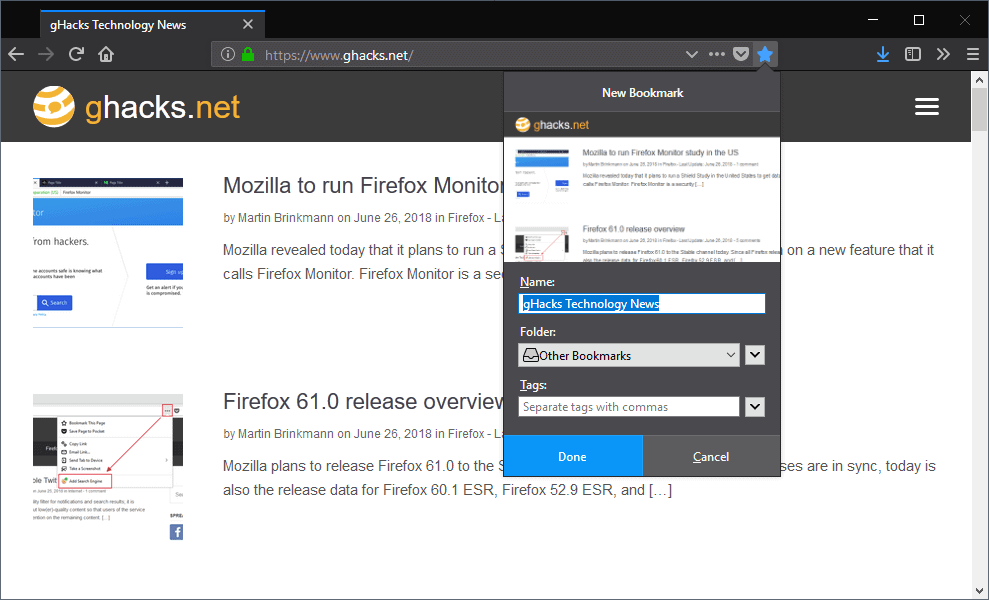View site information via the padlock icon
989x600 pixels.
246,54
